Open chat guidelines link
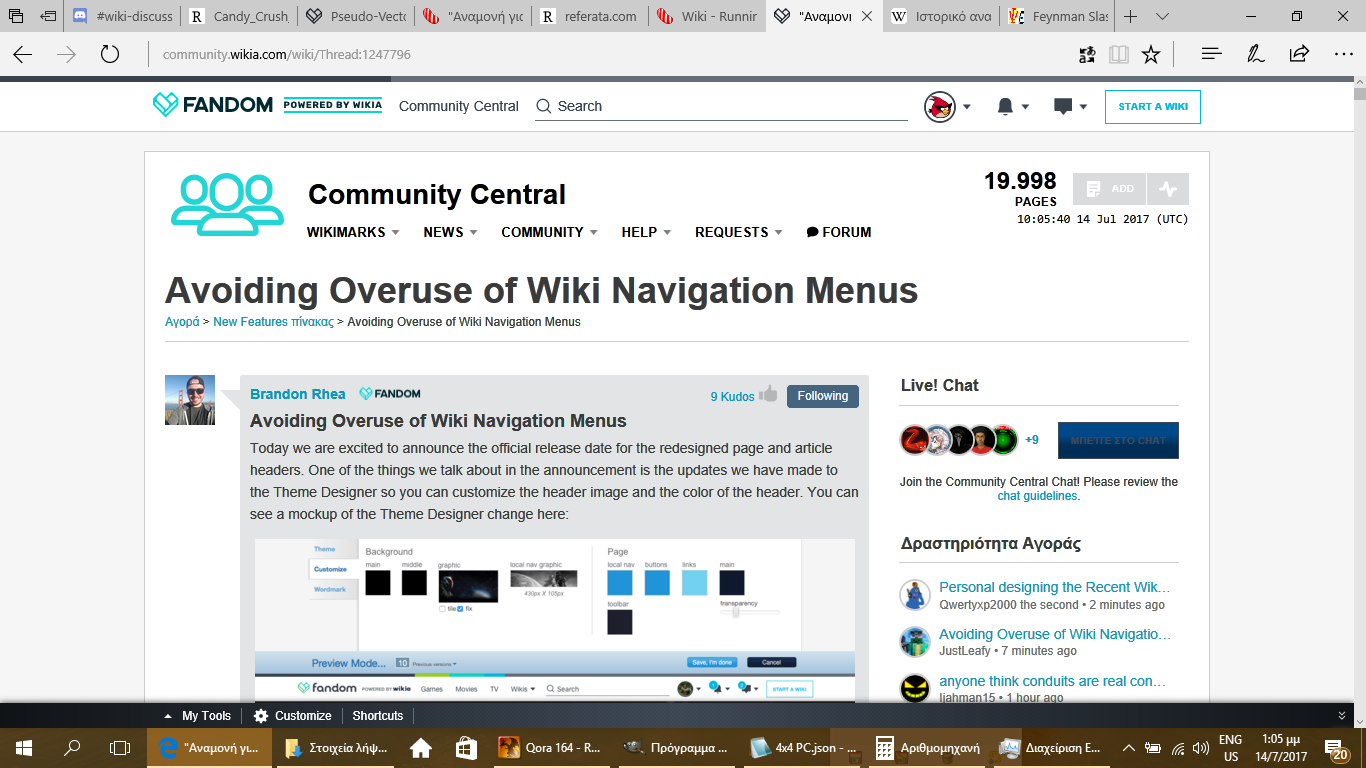 pyautogui.click(x=1037, y=496)
